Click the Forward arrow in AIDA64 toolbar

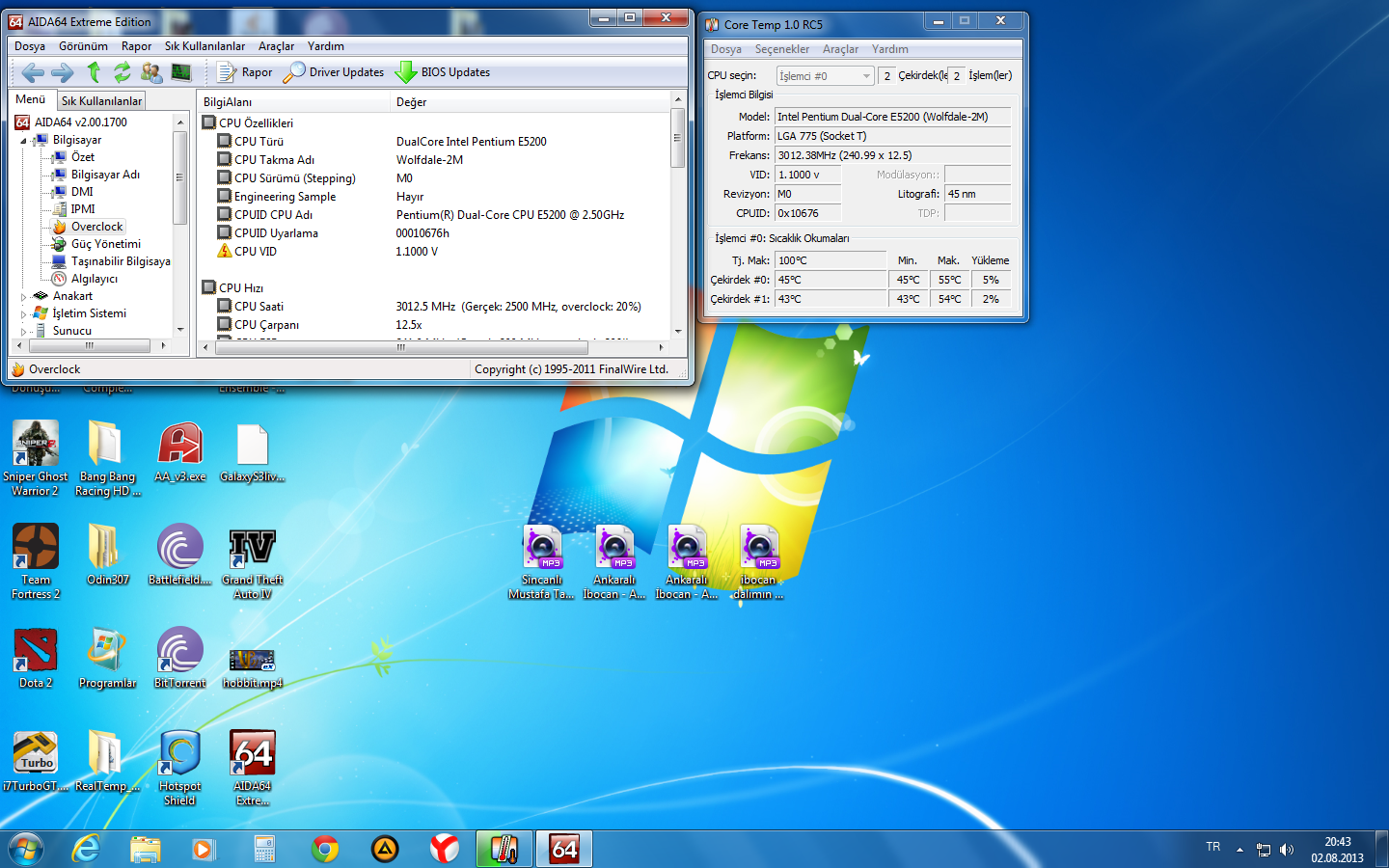click(63, 72)
